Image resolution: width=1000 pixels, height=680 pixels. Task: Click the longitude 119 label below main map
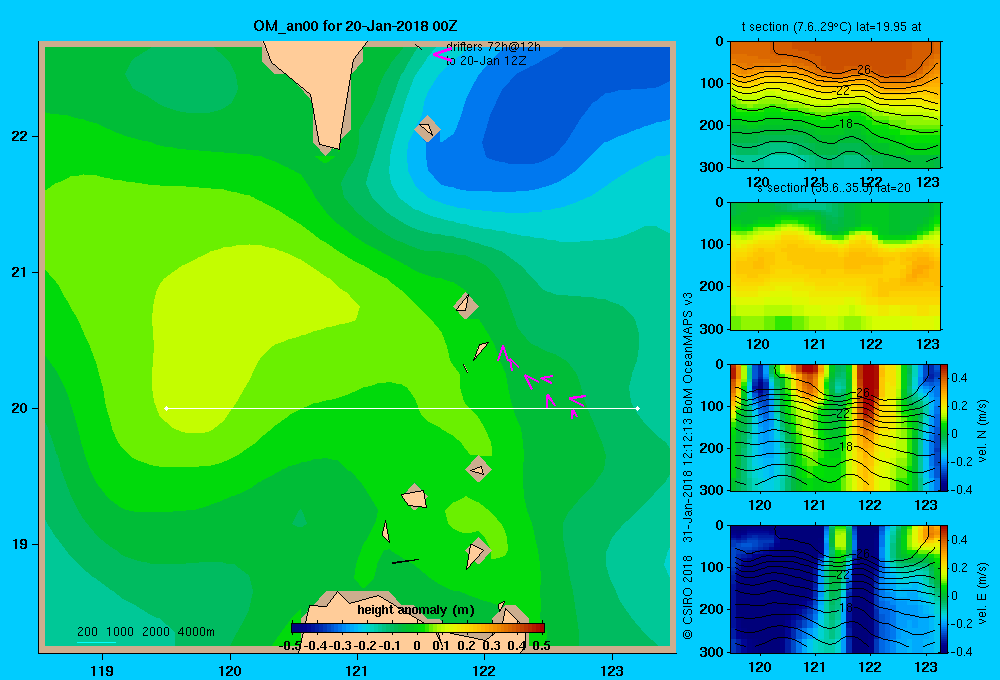[102, 670]
